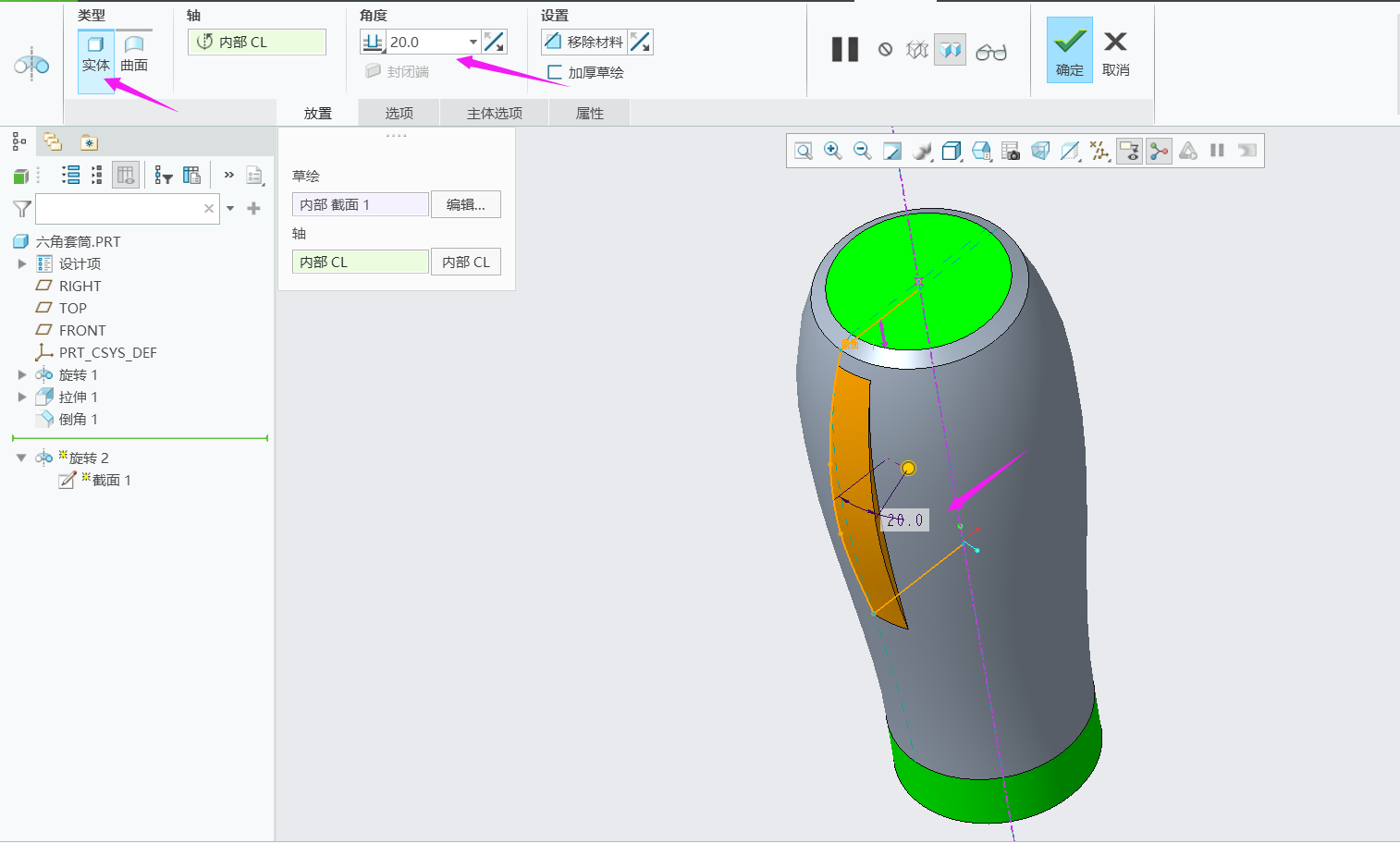
Task: Collapse all model tree nodes
Action: [97, 175]
